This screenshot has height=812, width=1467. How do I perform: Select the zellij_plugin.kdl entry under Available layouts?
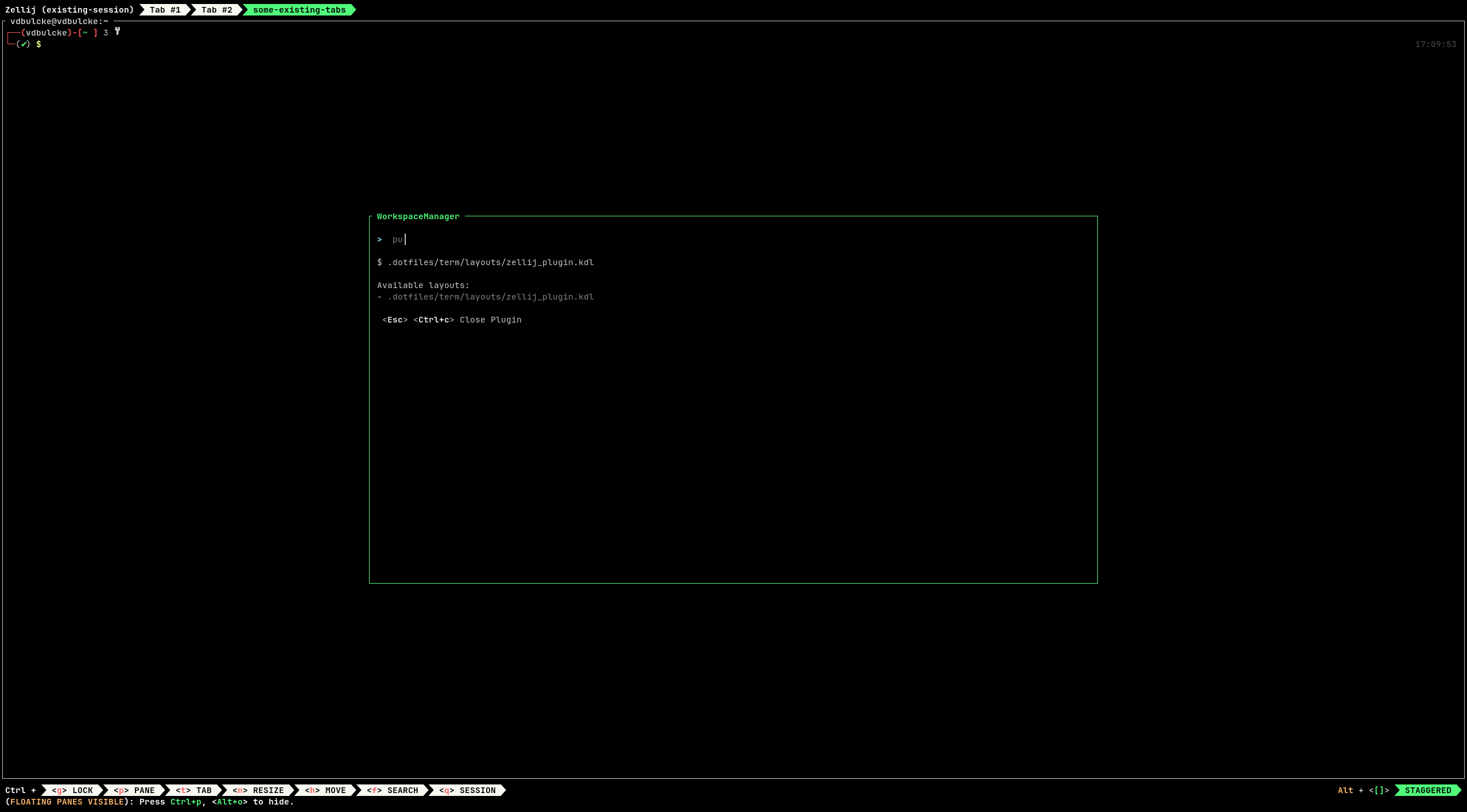[490, 297]
